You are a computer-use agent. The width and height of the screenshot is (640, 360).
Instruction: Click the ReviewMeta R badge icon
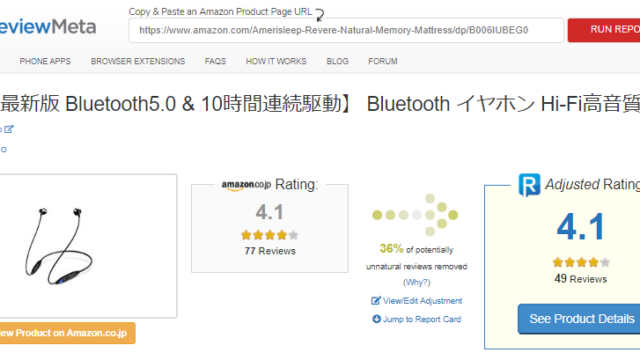(529, 185)
